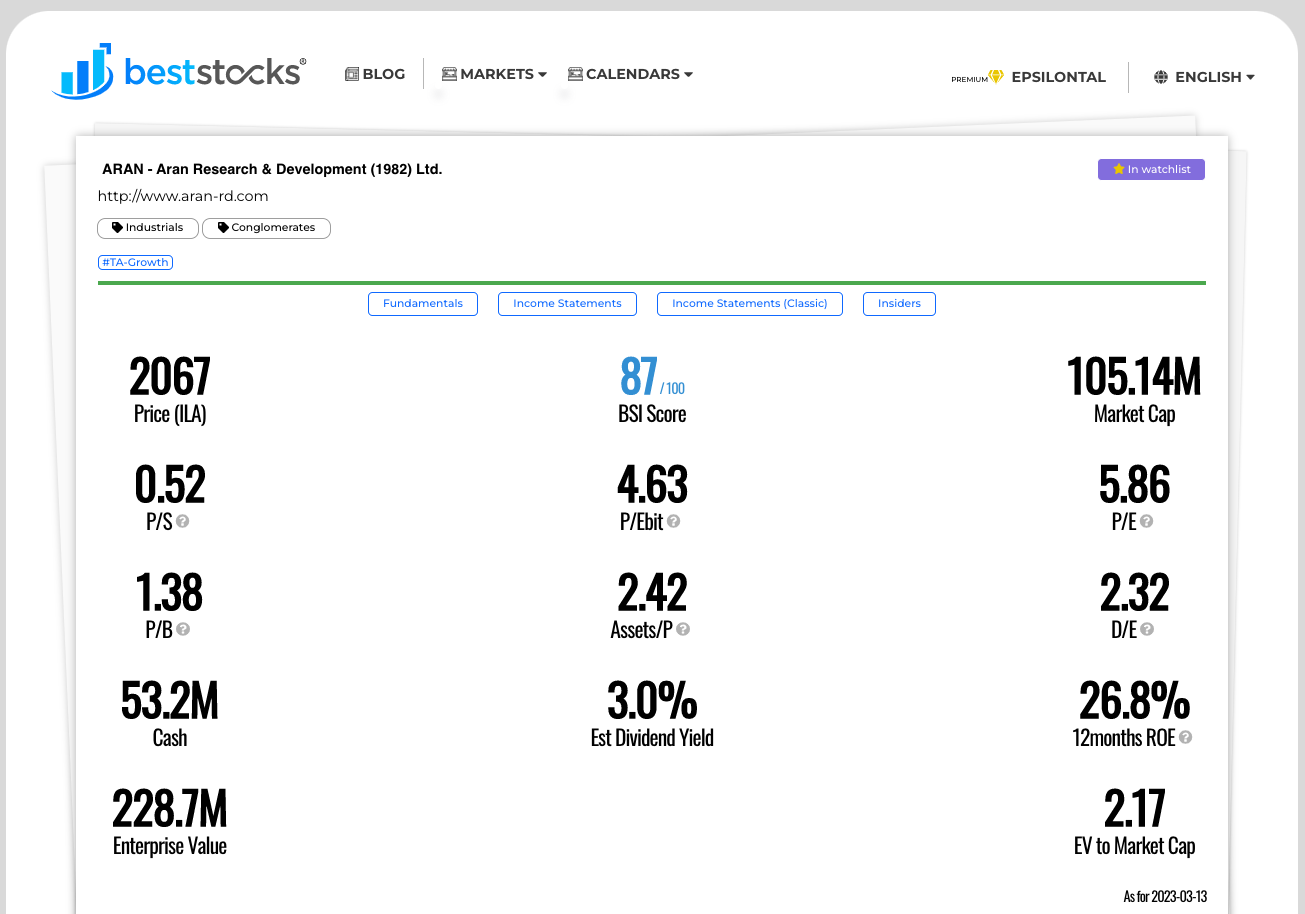
Task: Click the Blog newspaper icon
Action: click(352, 74)
